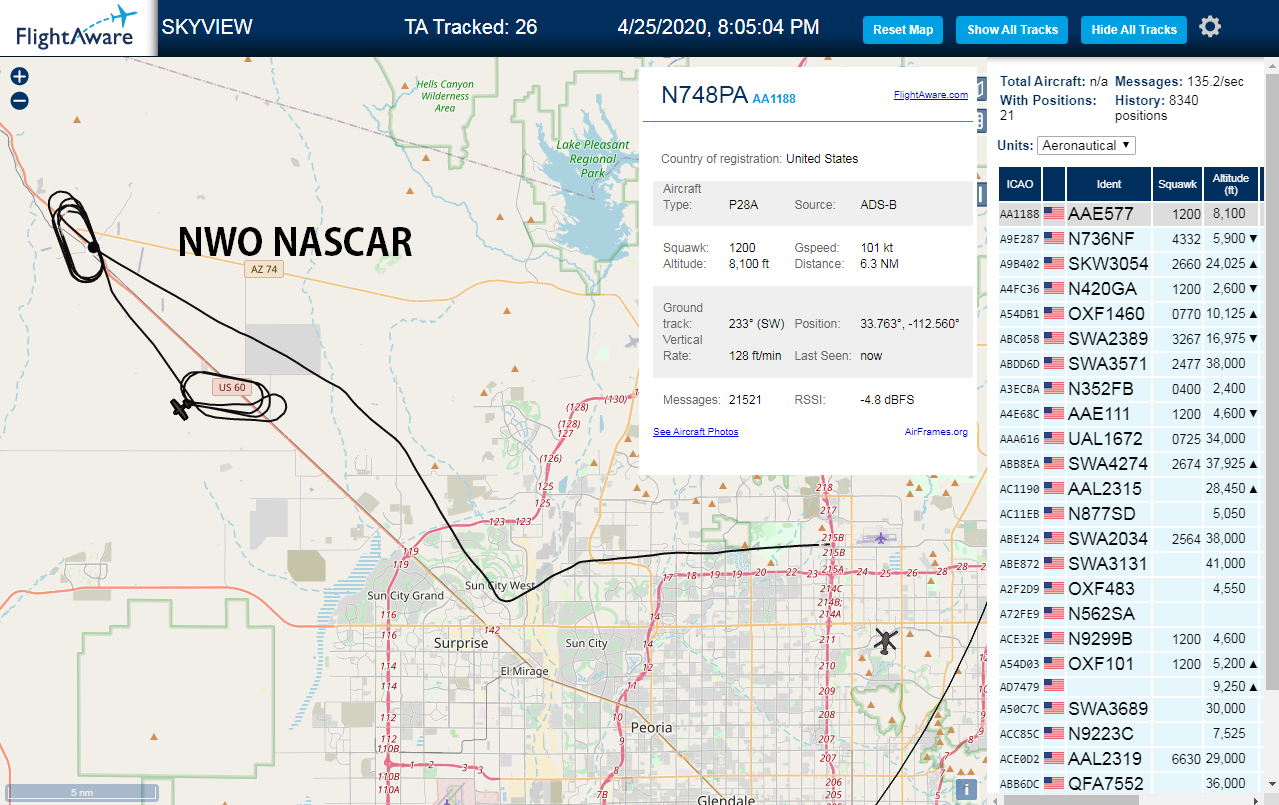Click the US flag in the AD7479 row
1279x805 pixels.
[x=1054, y=685]
